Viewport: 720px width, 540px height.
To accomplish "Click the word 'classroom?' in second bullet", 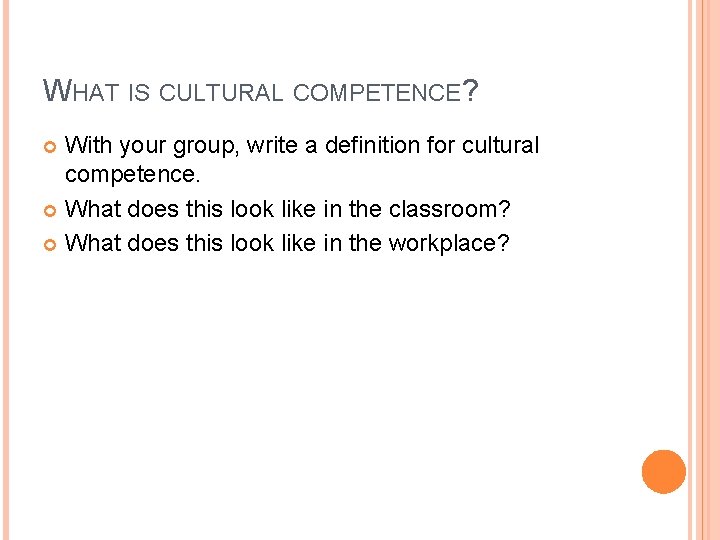I will (x=450, y=209).
